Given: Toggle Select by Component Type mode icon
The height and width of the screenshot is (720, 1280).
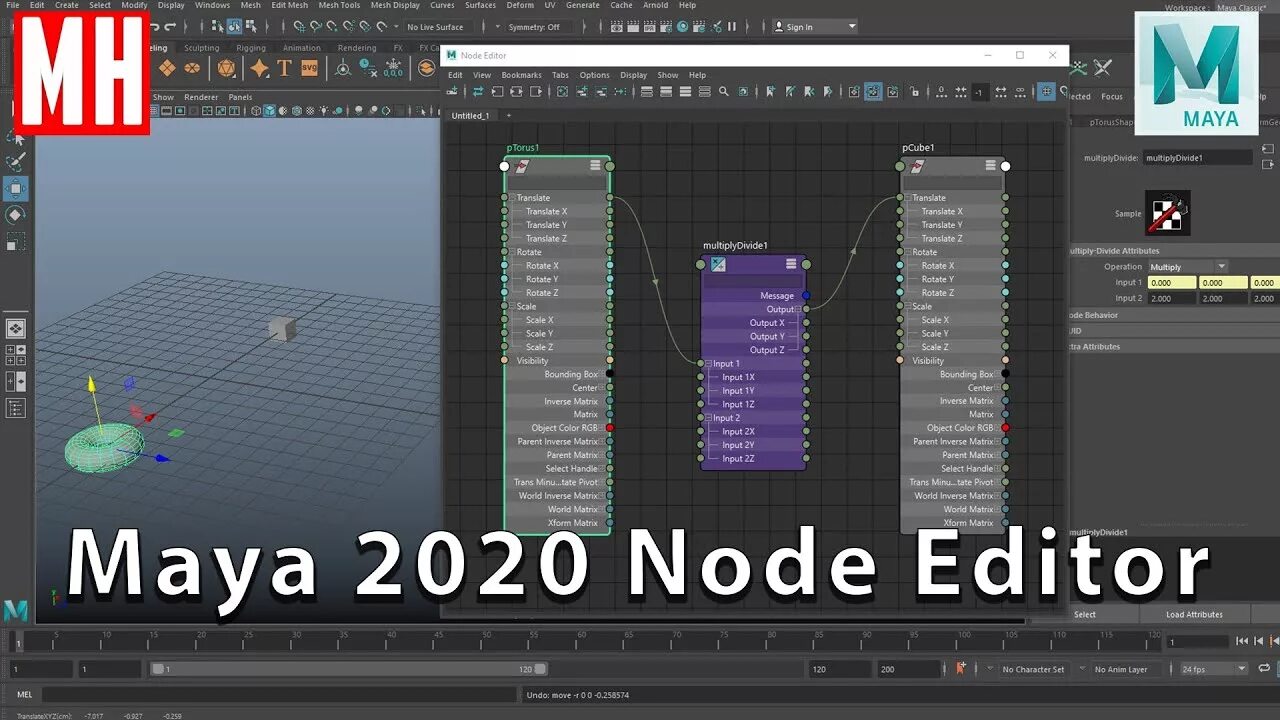Looking at the screenshot, I should point(250,27).
